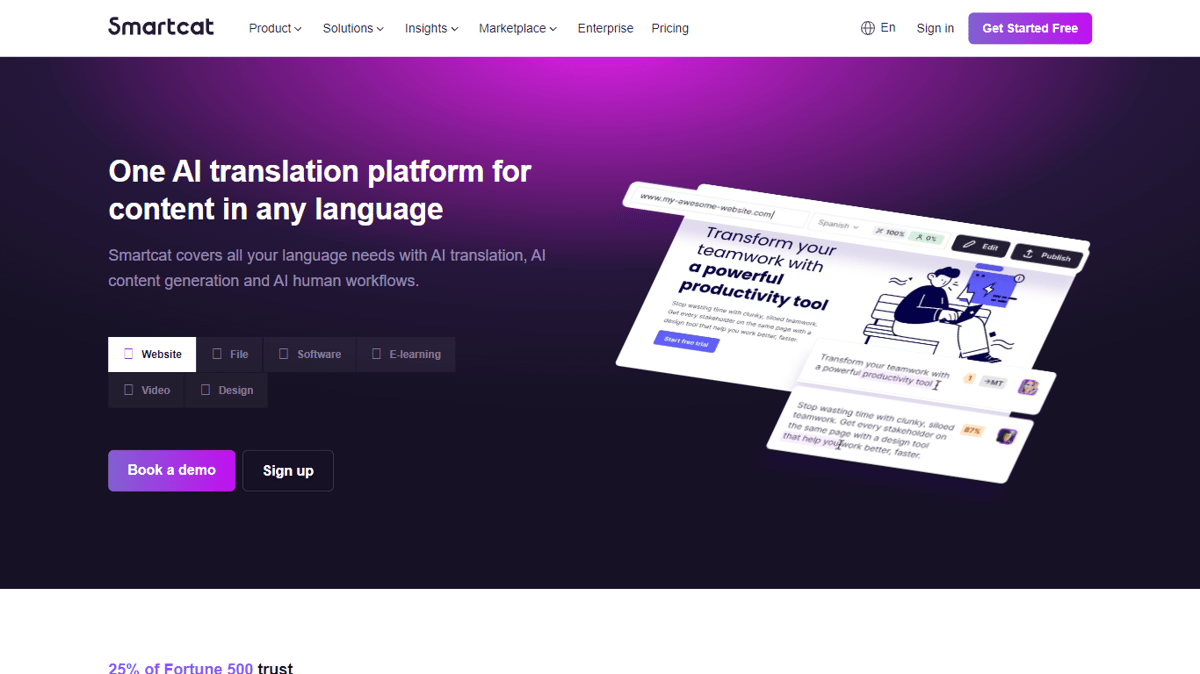1200x674 pixels.
Task: Click the Software tab icon
Action: coord(284,354)
